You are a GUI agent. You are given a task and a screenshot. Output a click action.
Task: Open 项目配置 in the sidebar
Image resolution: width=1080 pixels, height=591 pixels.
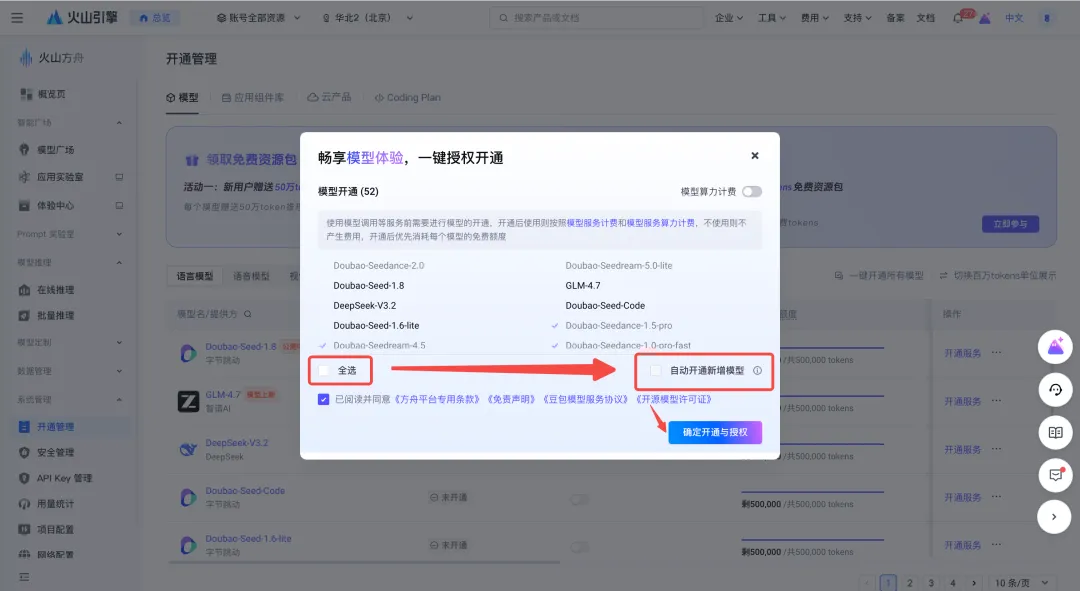[56, 529]
